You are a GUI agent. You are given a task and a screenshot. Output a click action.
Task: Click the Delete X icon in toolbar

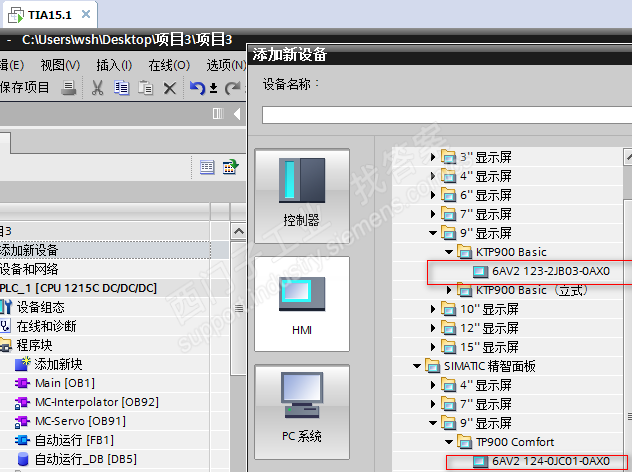tap(170, 88)
